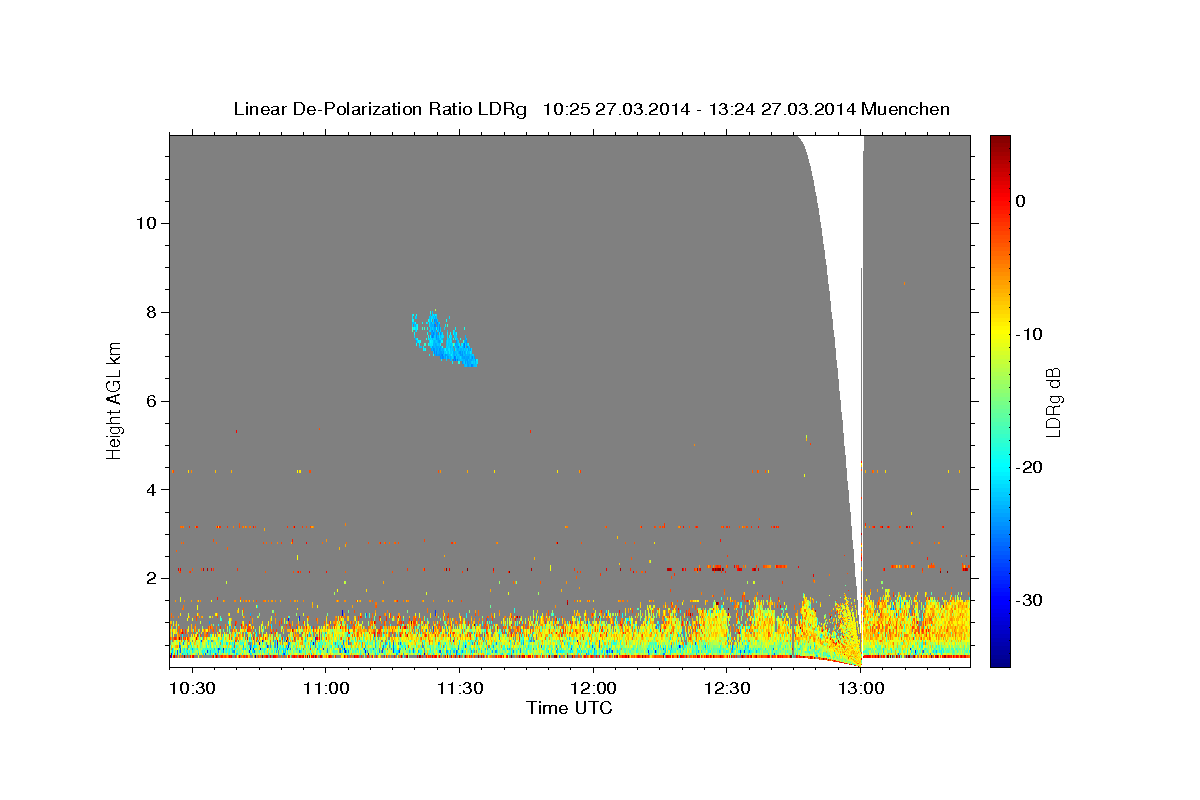Click the 11:00 time tick label
The width and height of the screenshot is (1200, 800).
click(x=326, y=689)
